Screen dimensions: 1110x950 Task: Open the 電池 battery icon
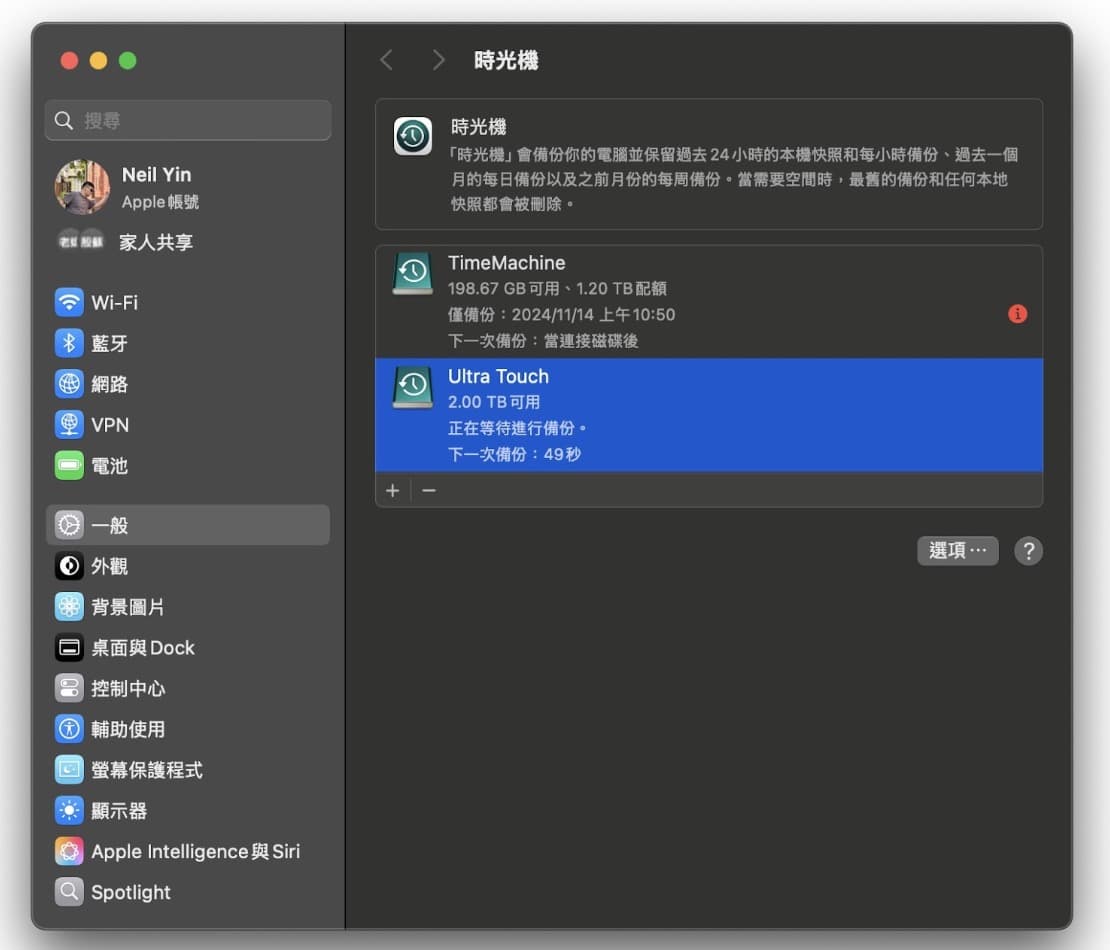point(69,465)
